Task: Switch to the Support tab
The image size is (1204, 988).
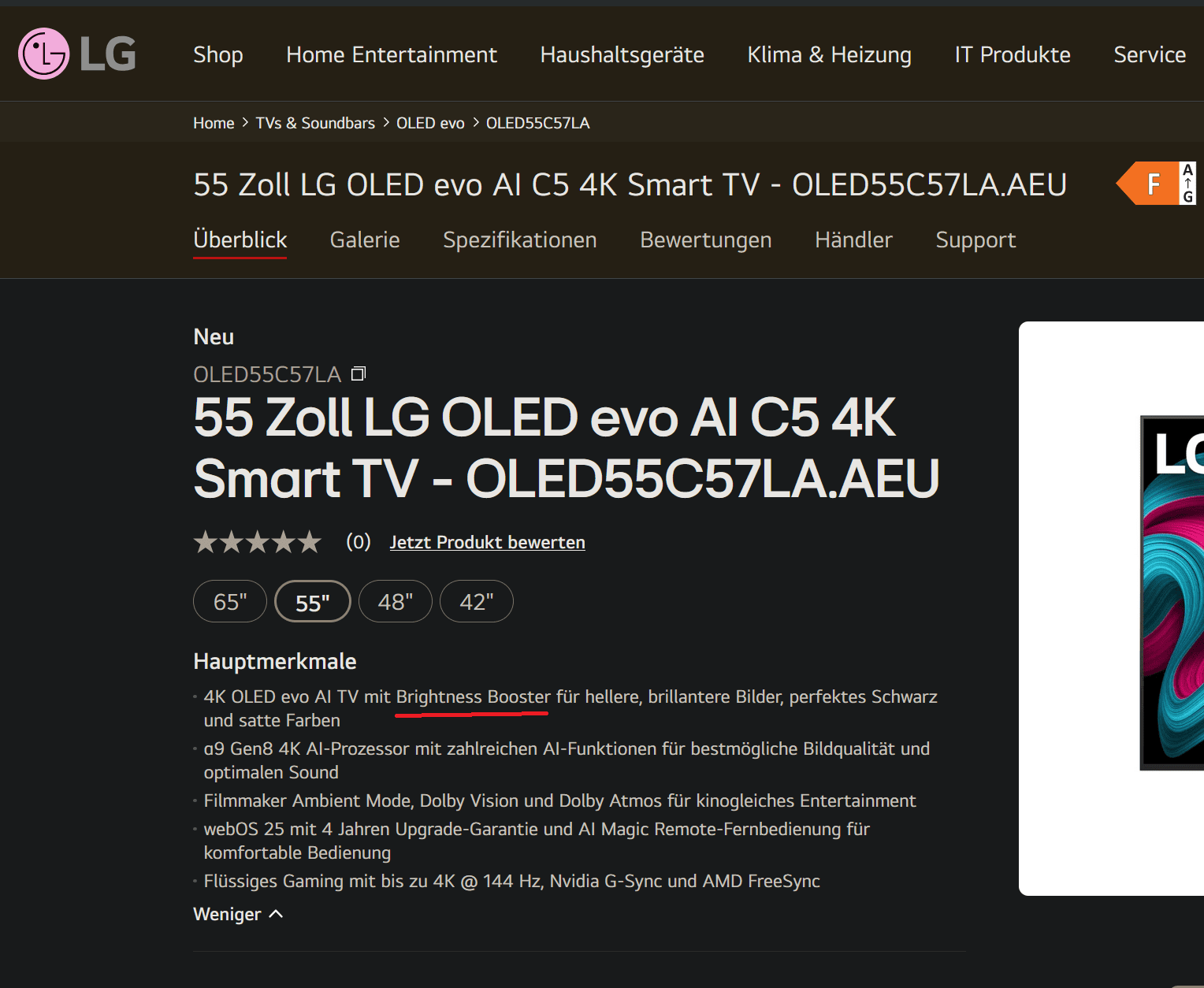Action: tap(975, 240)
